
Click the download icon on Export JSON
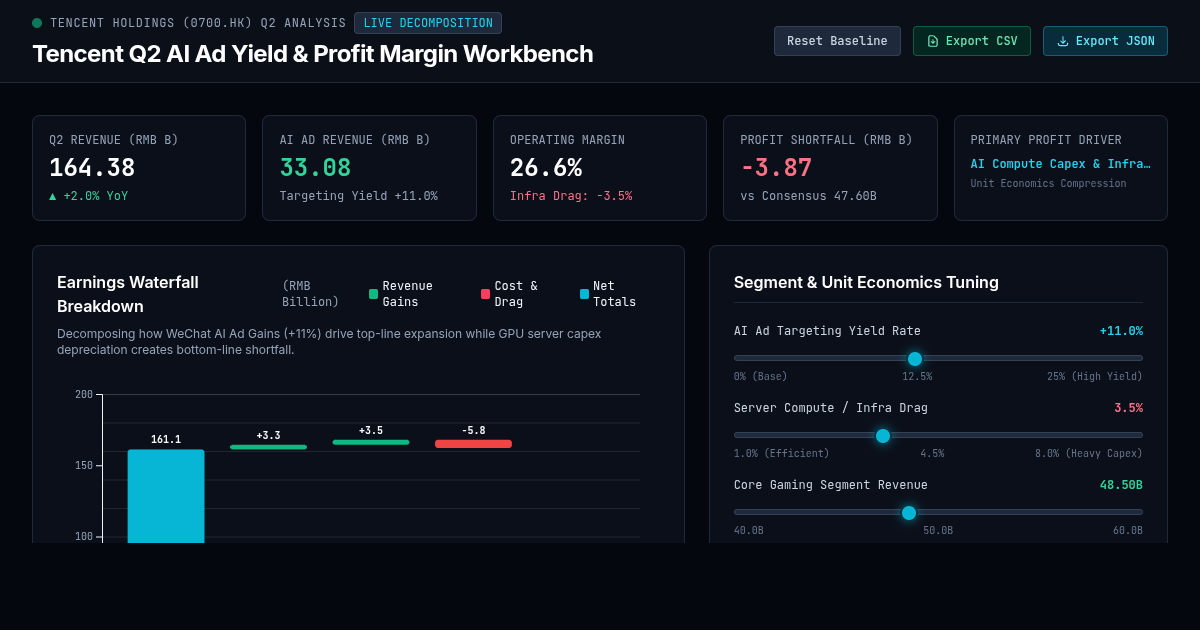pyautogui.click(x=1063, y=41)
